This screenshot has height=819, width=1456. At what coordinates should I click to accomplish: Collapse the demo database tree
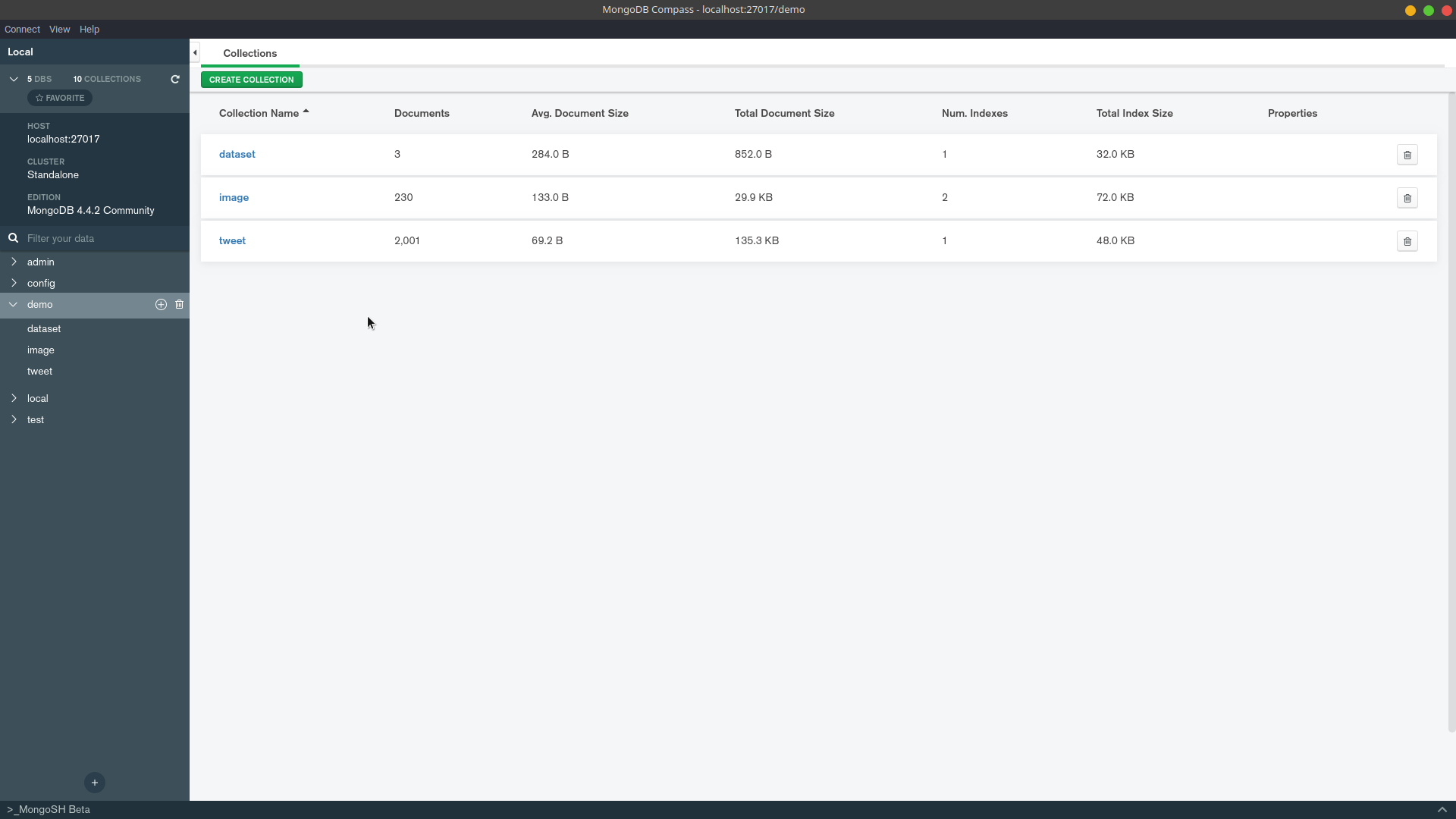click(14, 304)
